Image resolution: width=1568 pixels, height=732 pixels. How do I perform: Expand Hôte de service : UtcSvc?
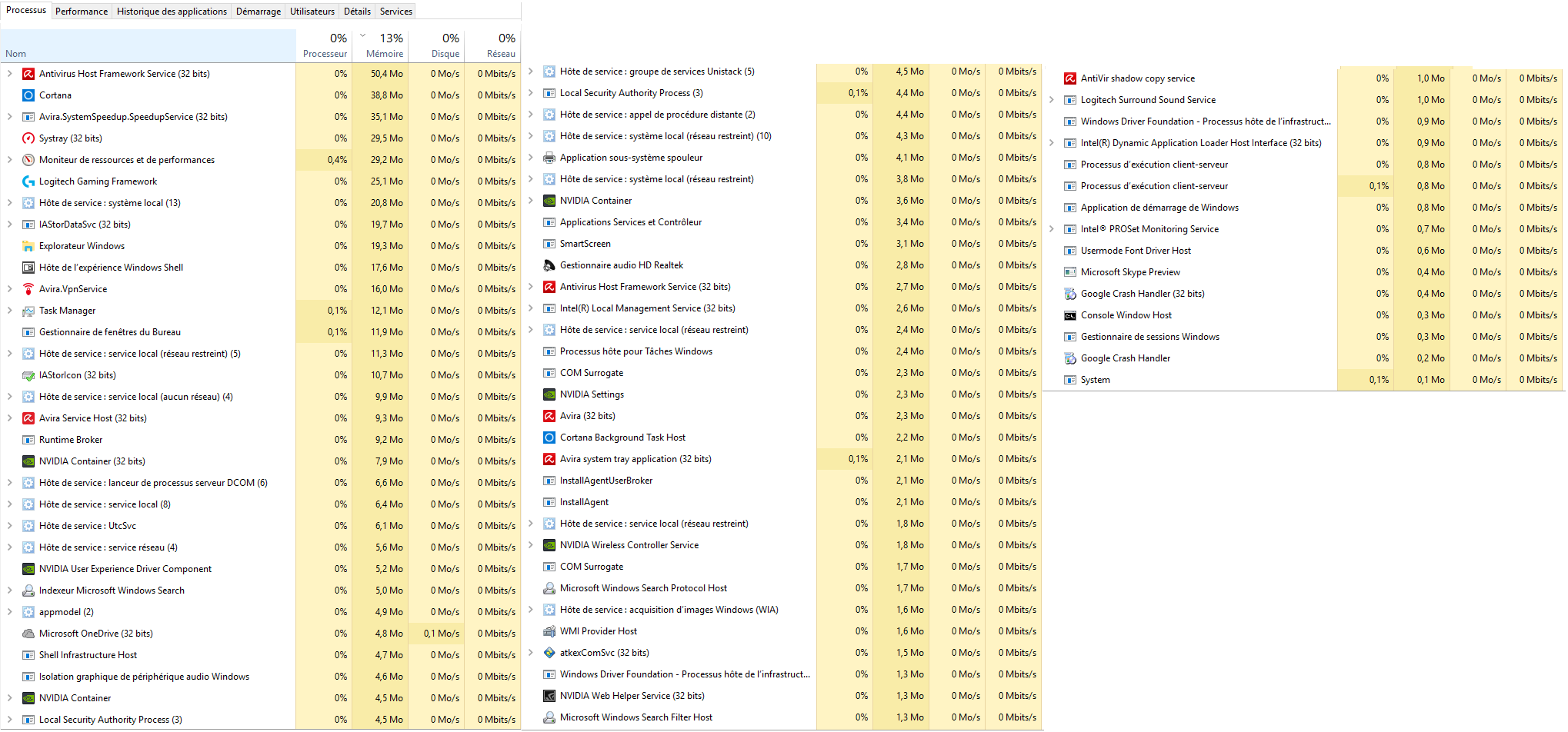click(9, 526)
